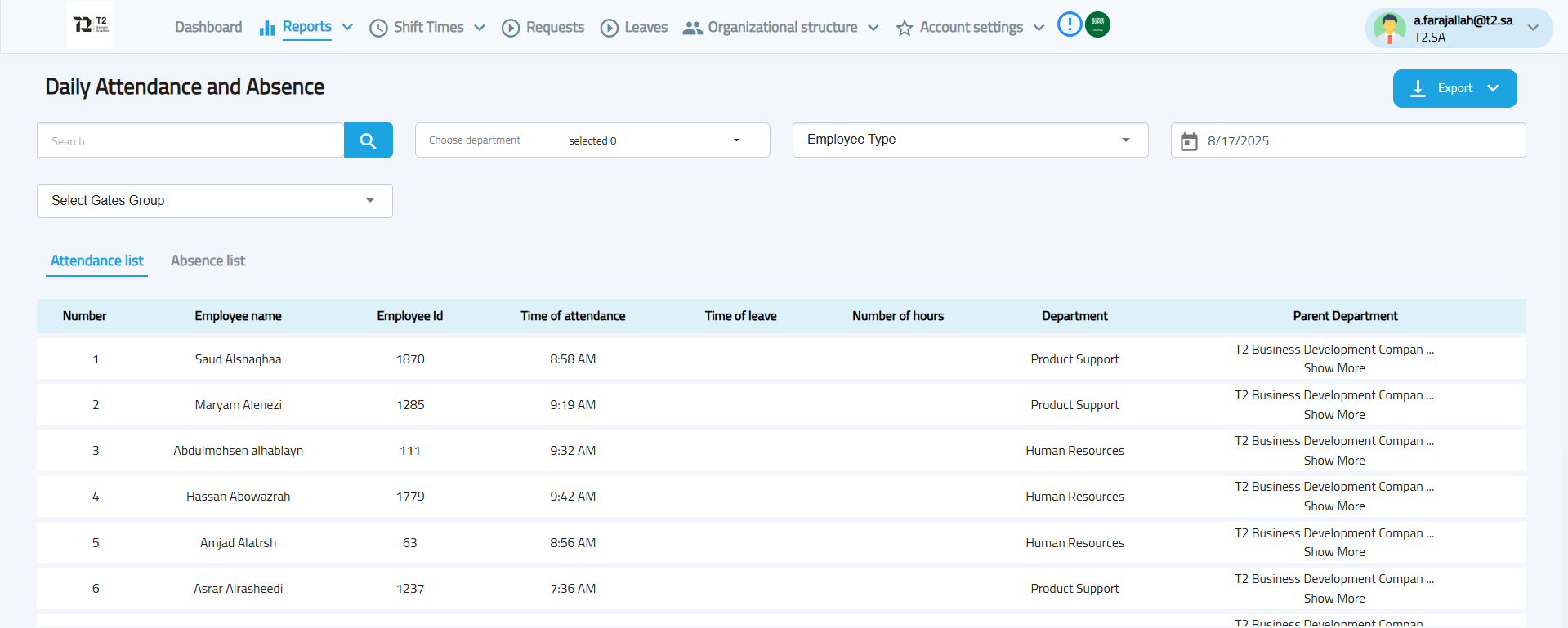This screenshot has height=628, width=1568.
Task: Click Human Resources in Amjad Alatrsh row
Action: pos(1075,543)
